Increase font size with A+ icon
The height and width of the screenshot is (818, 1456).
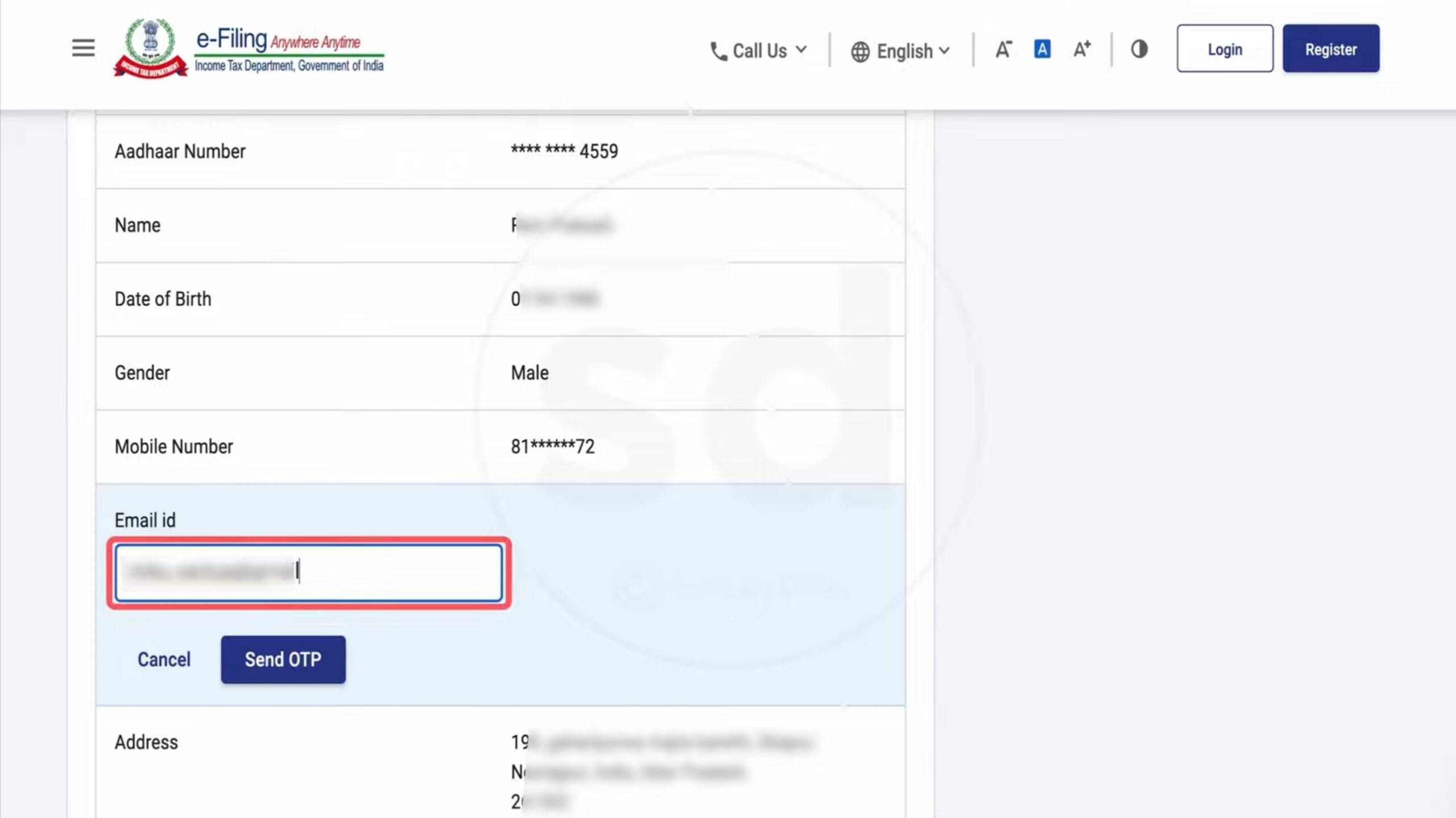click(x=1082, y=49)
